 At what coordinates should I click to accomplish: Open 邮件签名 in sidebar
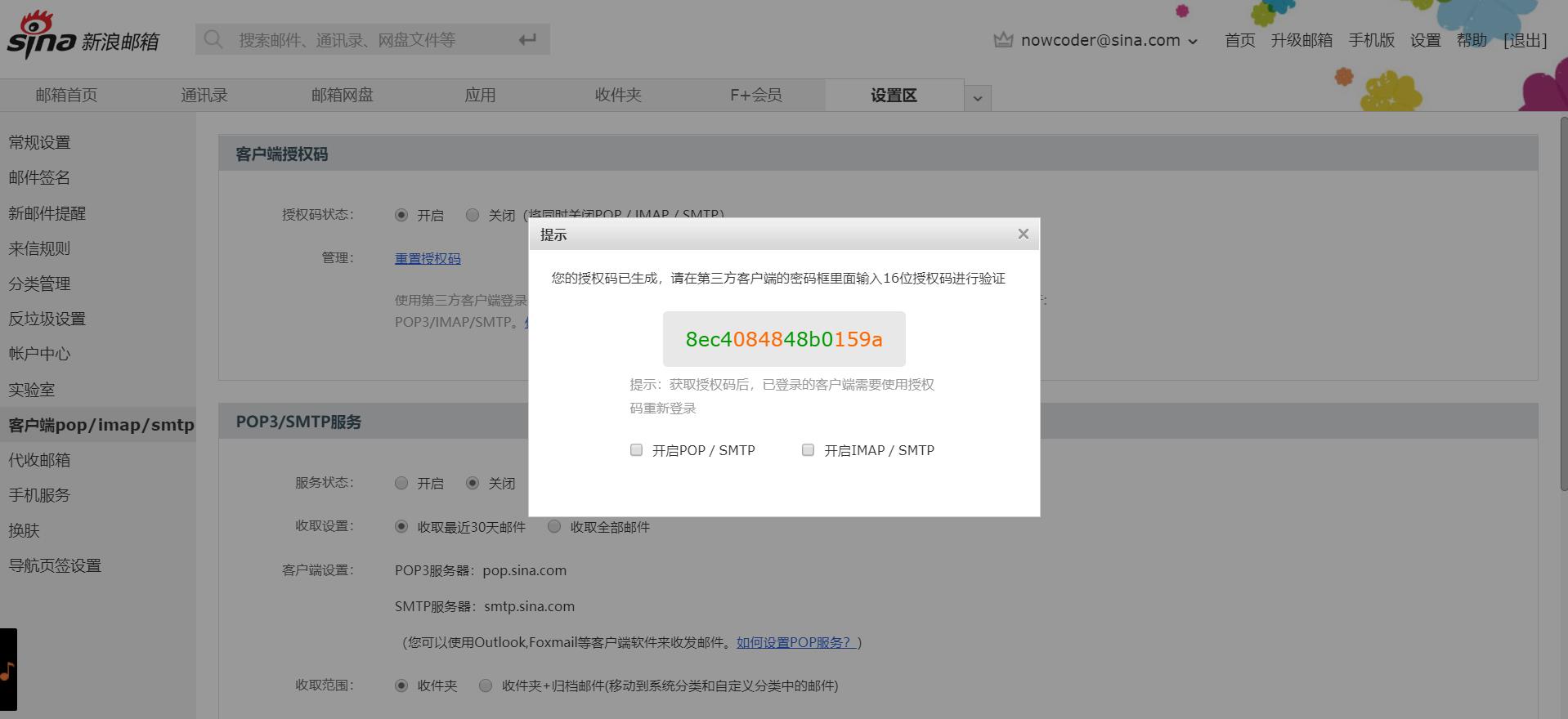pyautogui.click(x=39, y=178)
